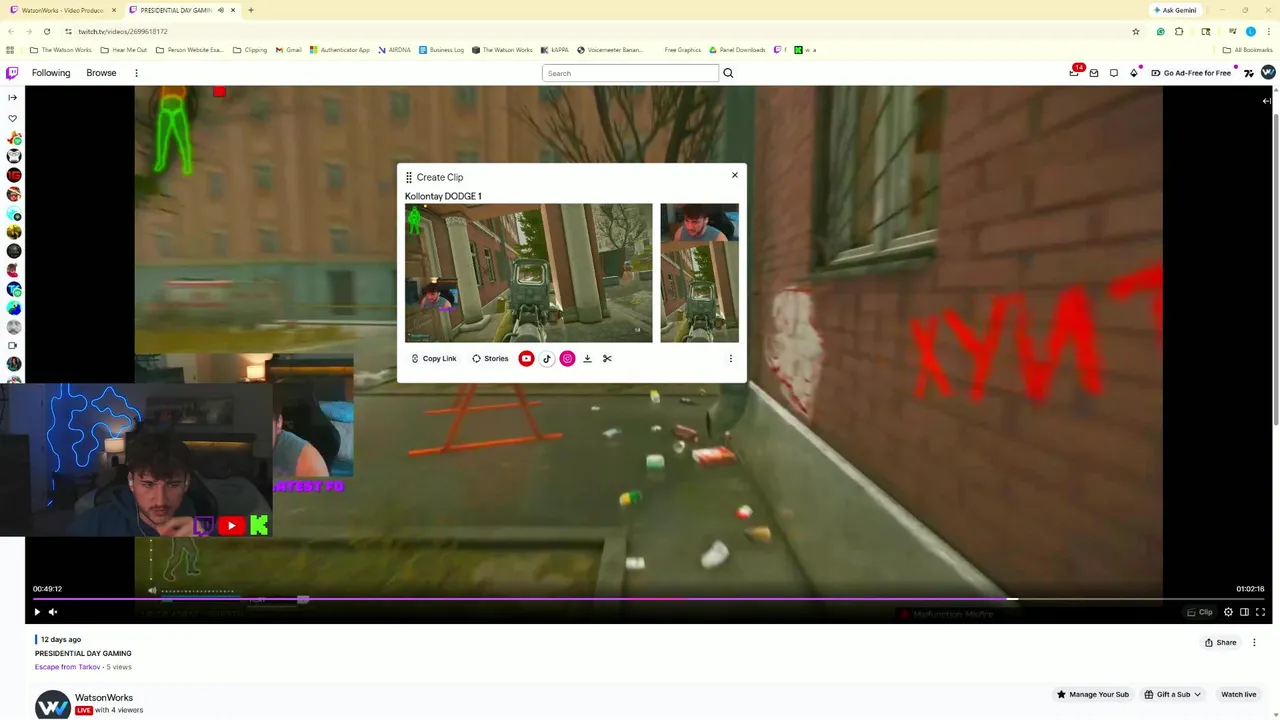
Task: Focus the Twitch search field
Action: tap(630, 73)
